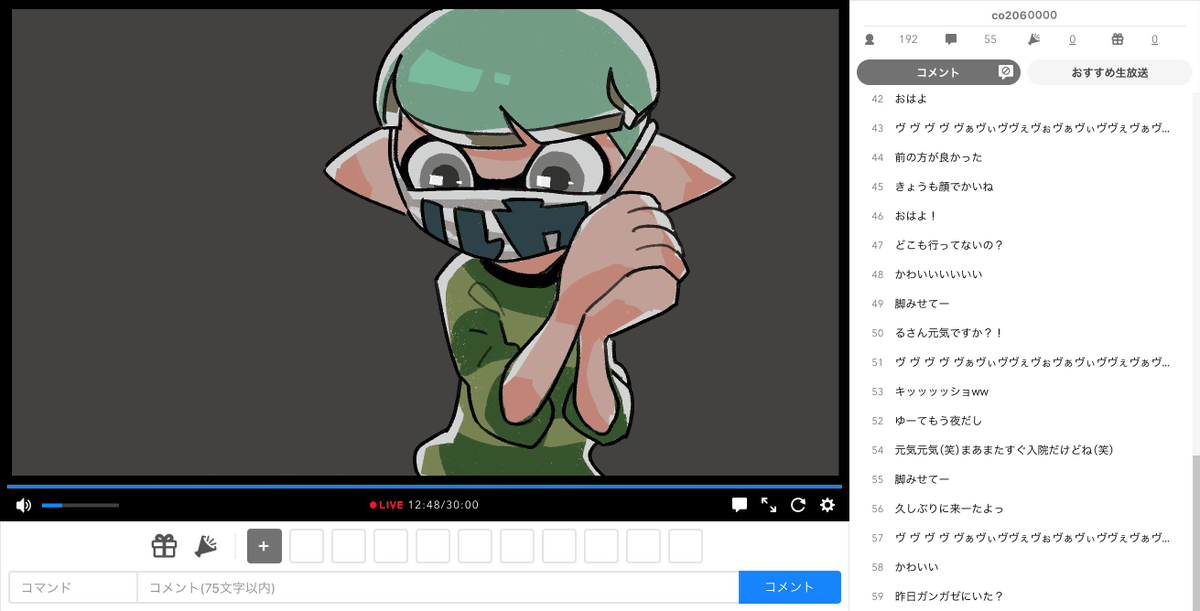This screenshot has width=1200, height=611.
Task: Switch to the コメント tab
Action: click(938, 72)
